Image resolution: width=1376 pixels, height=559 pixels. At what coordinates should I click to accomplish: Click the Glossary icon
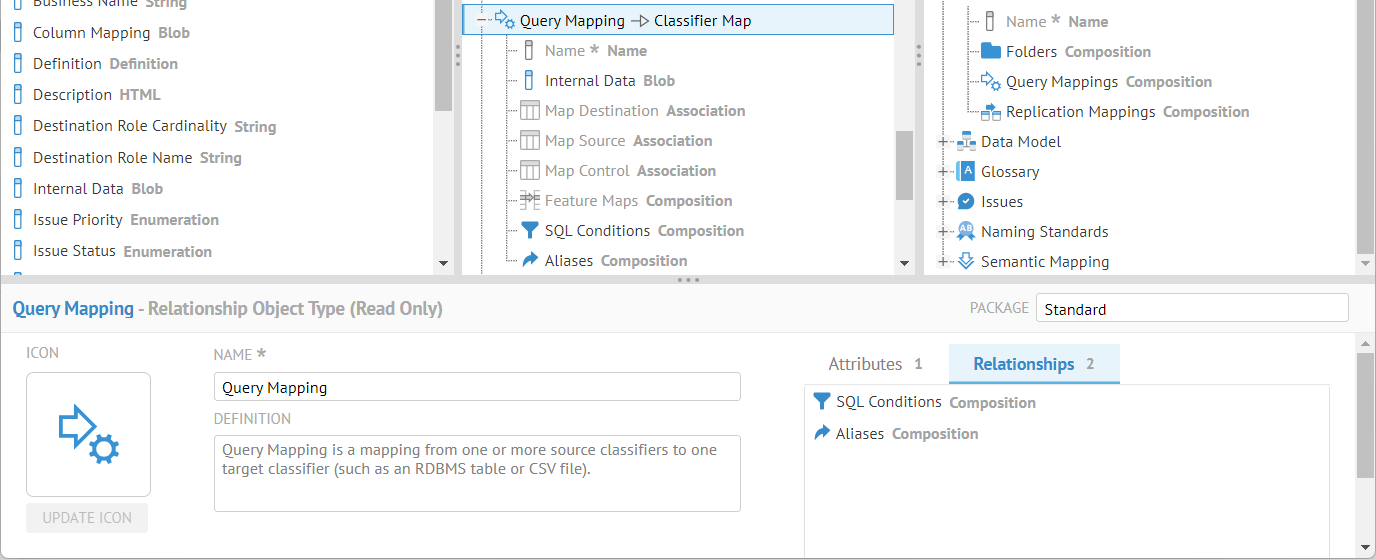(966, 171)
